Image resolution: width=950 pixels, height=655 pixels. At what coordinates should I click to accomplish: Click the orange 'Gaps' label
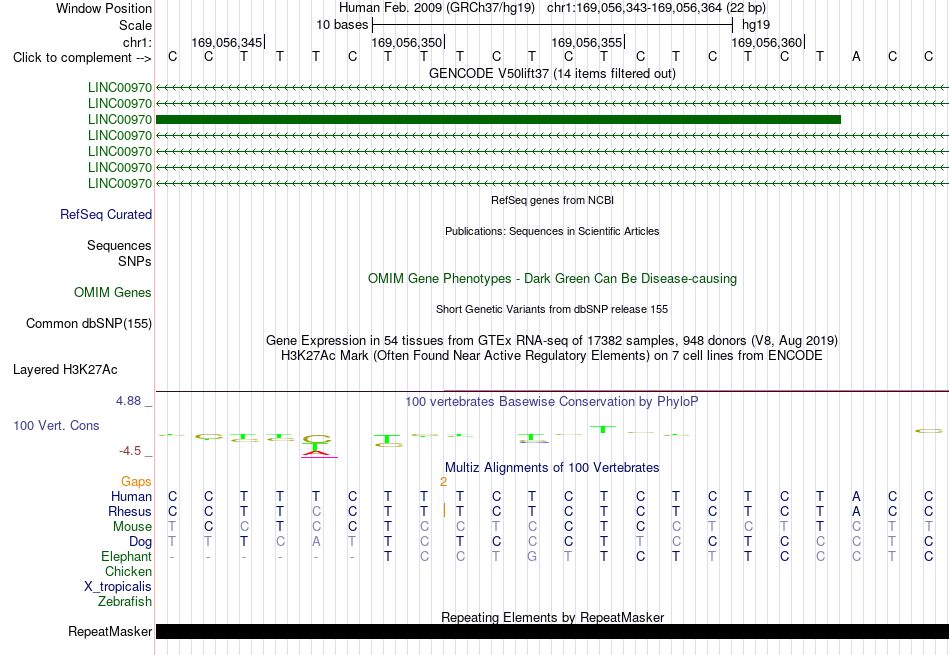(x=136, y=481)
